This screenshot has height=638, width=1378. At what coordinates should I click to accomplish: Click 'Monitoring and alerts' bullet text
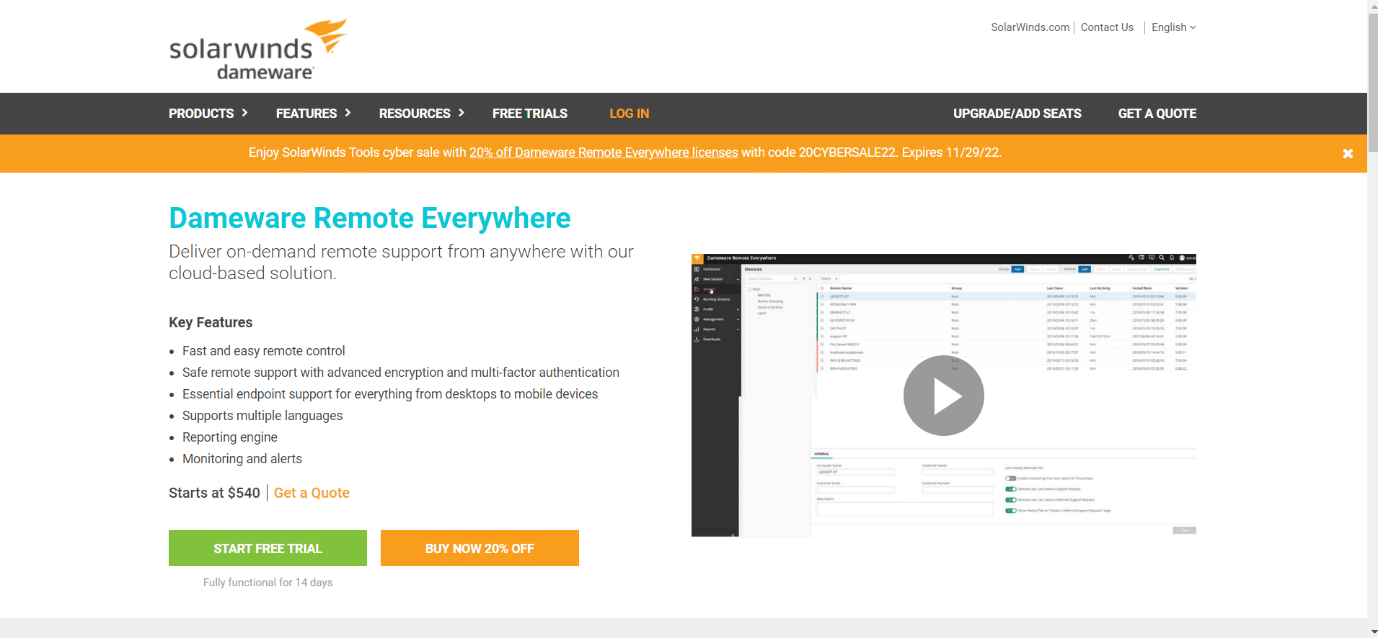click(242, 459)
